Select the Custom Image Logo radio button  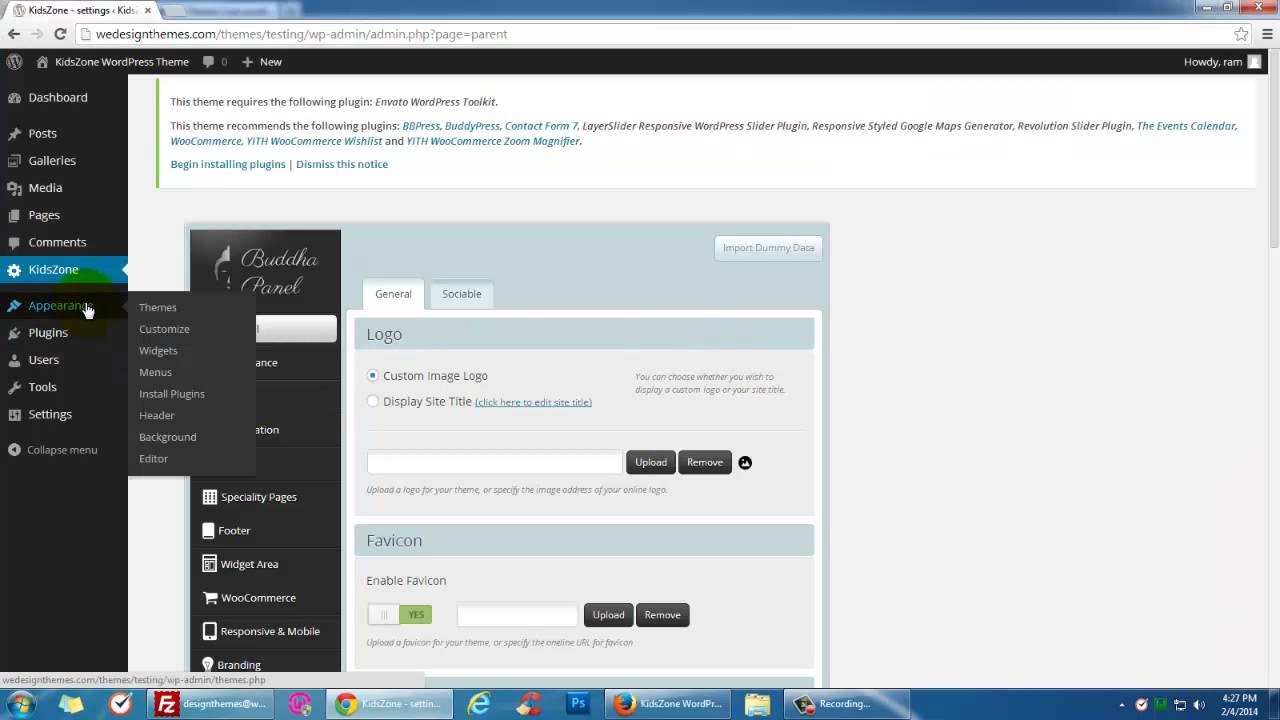click(373, 376)
